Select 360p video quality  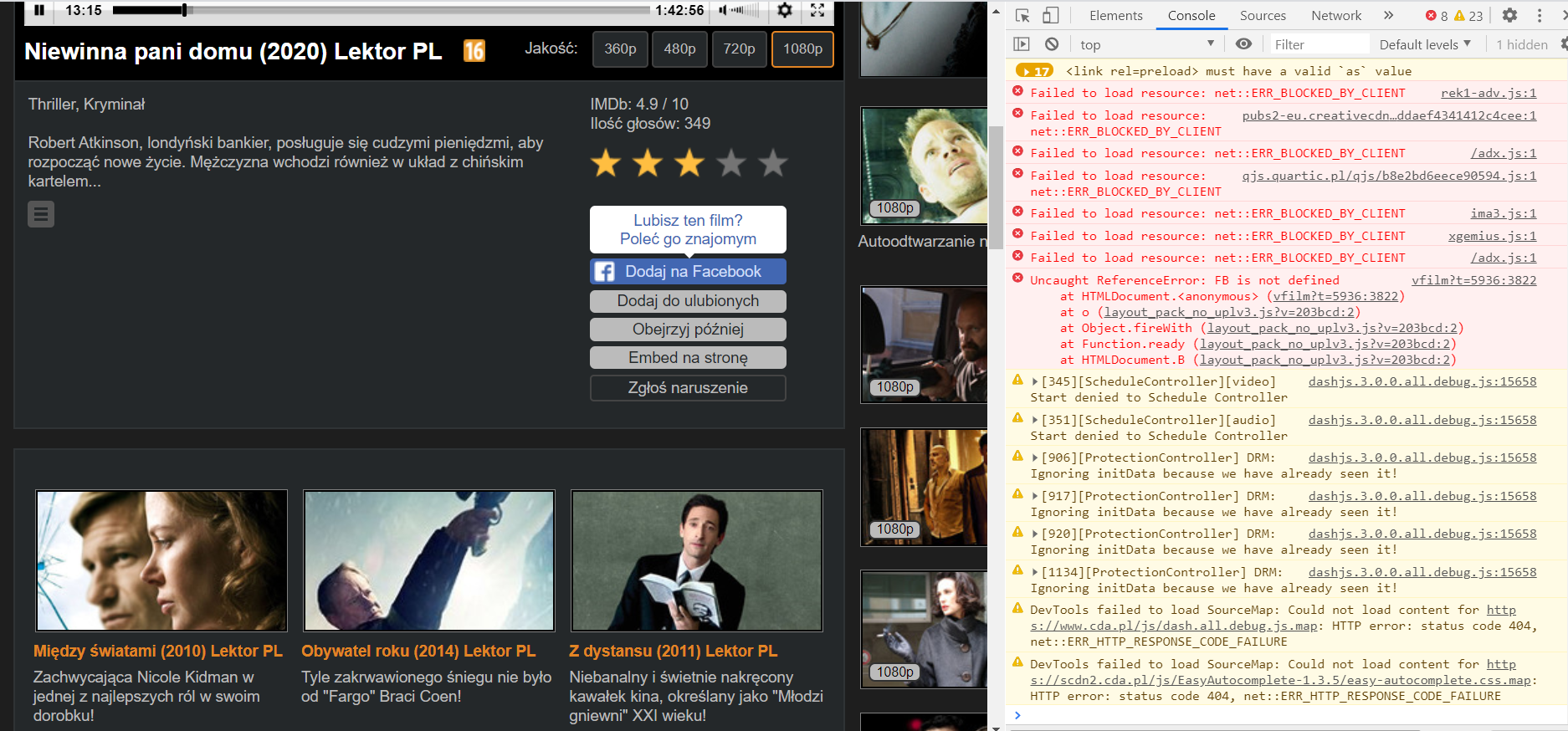(620, 49)
